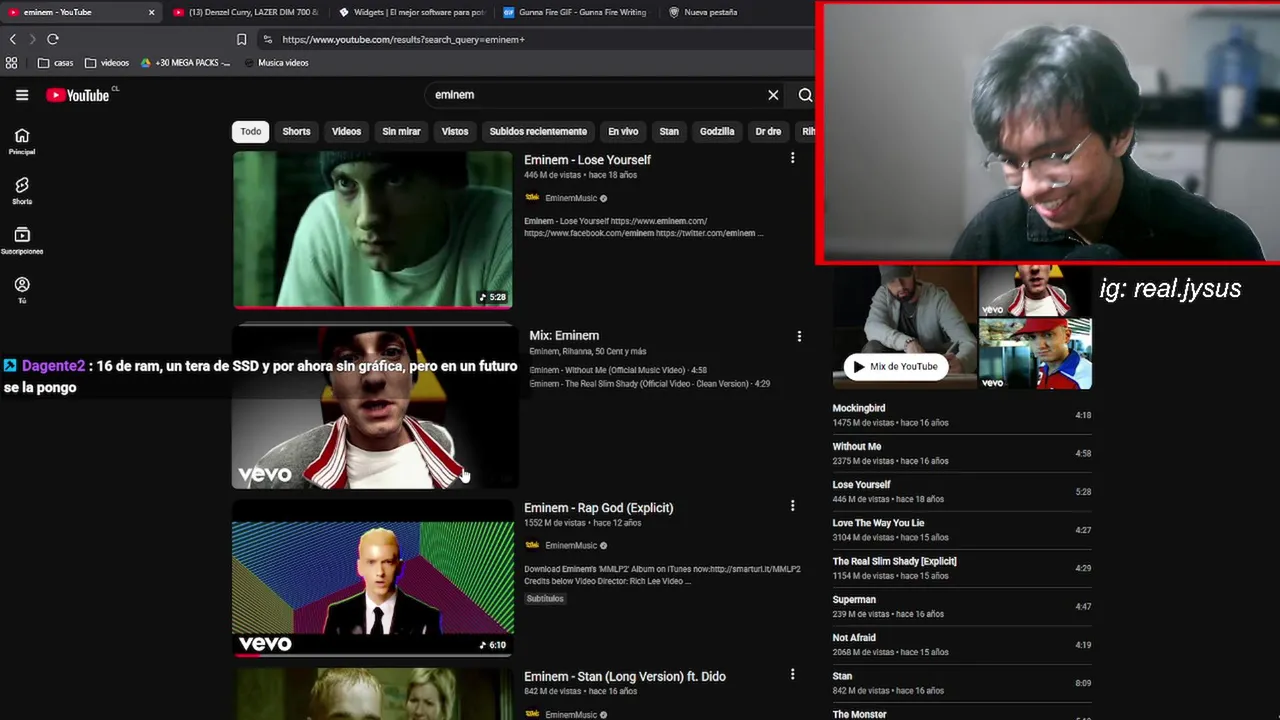
Task: Open Eminem - Rap God (Explicit) title
Action: coord(598,508)
